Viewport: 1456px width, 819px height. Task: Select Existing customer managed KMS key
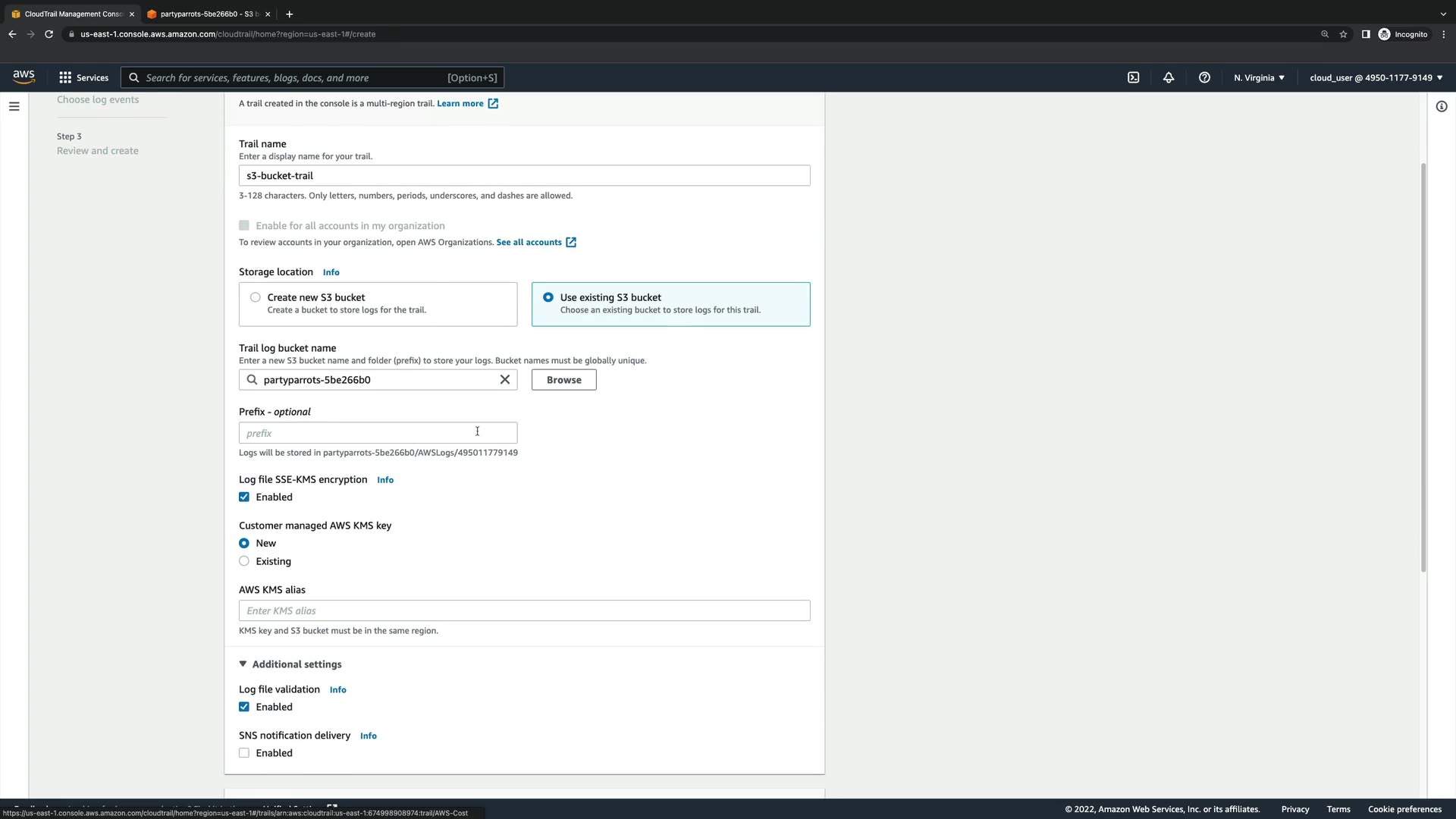[x=244, y=561]
